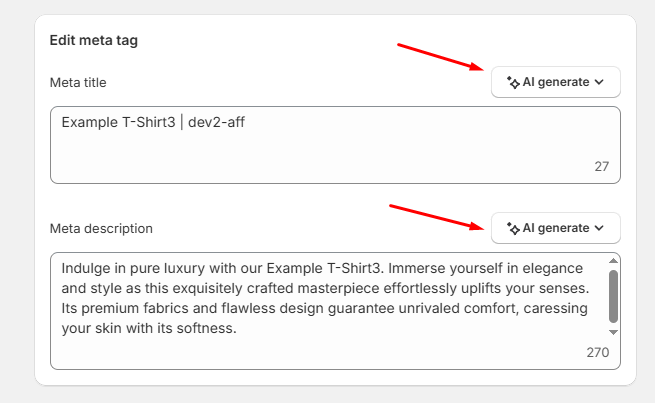655x403 pixels.
Task: Click the sparkle icon beside Meta description
Action: point(513,228)
